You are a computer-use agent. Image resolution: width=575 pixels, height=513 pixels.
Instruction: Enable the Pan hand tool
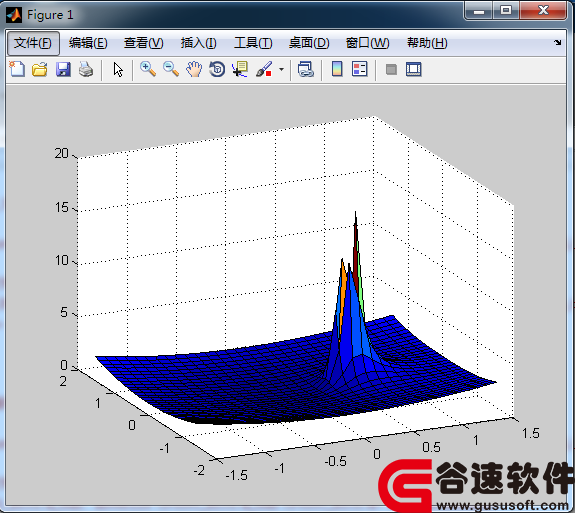(194, 69)
